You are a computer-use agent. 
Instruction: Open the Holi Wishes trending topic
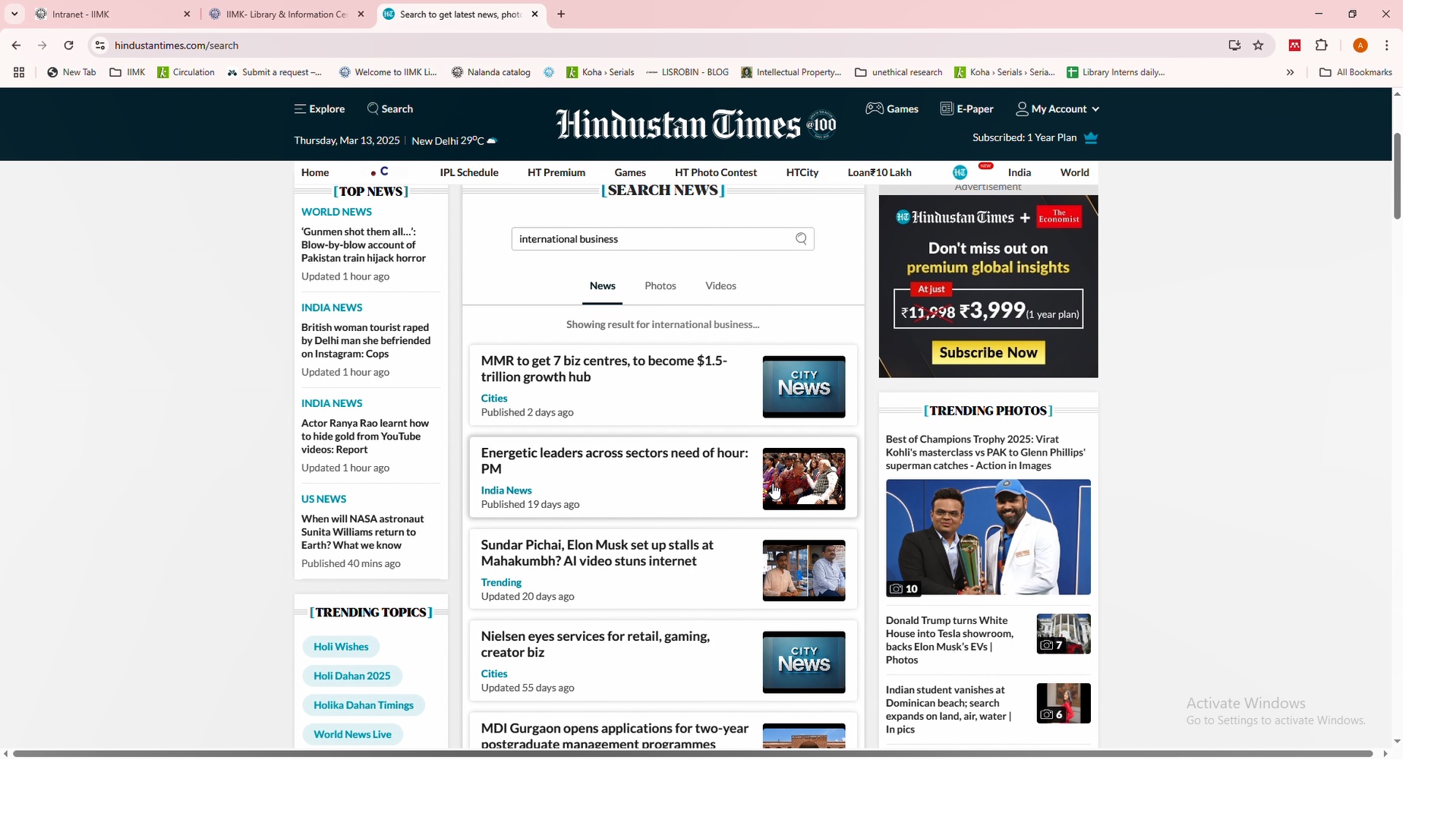pyautogui.click(x=341, y=648)
